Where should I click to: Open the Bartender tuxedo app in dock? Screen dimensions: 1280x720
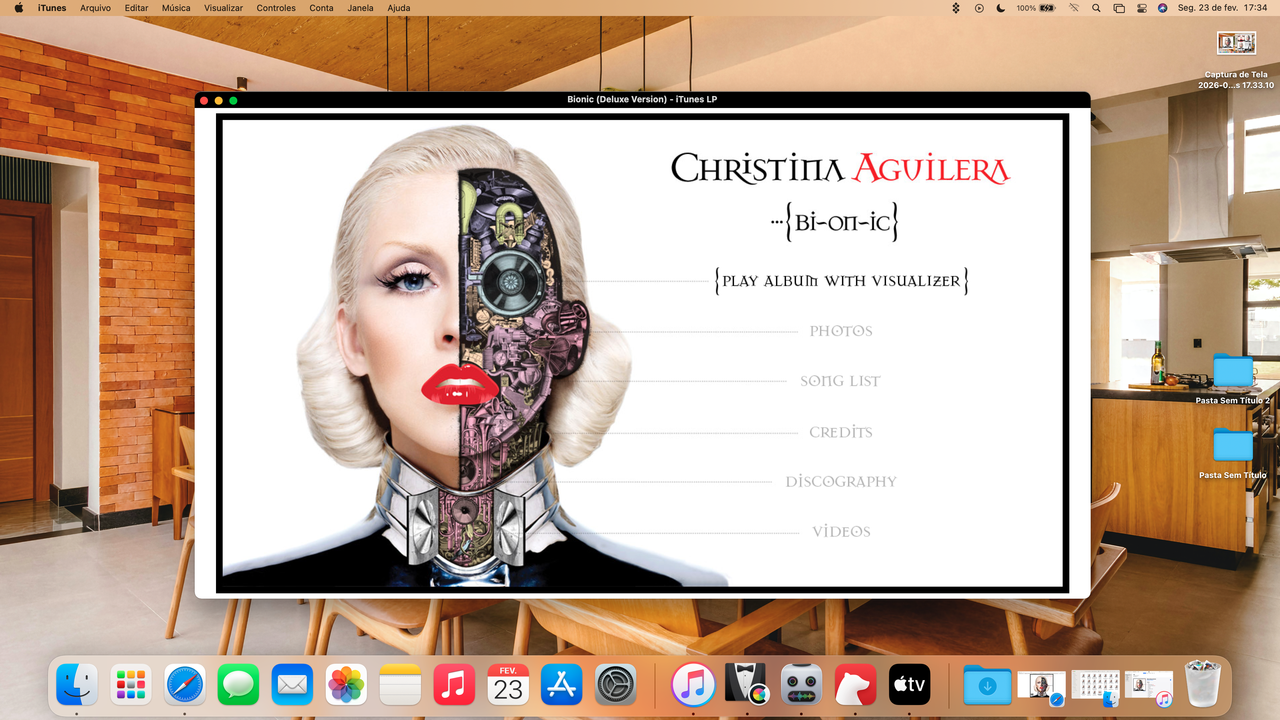coord(746,685)
